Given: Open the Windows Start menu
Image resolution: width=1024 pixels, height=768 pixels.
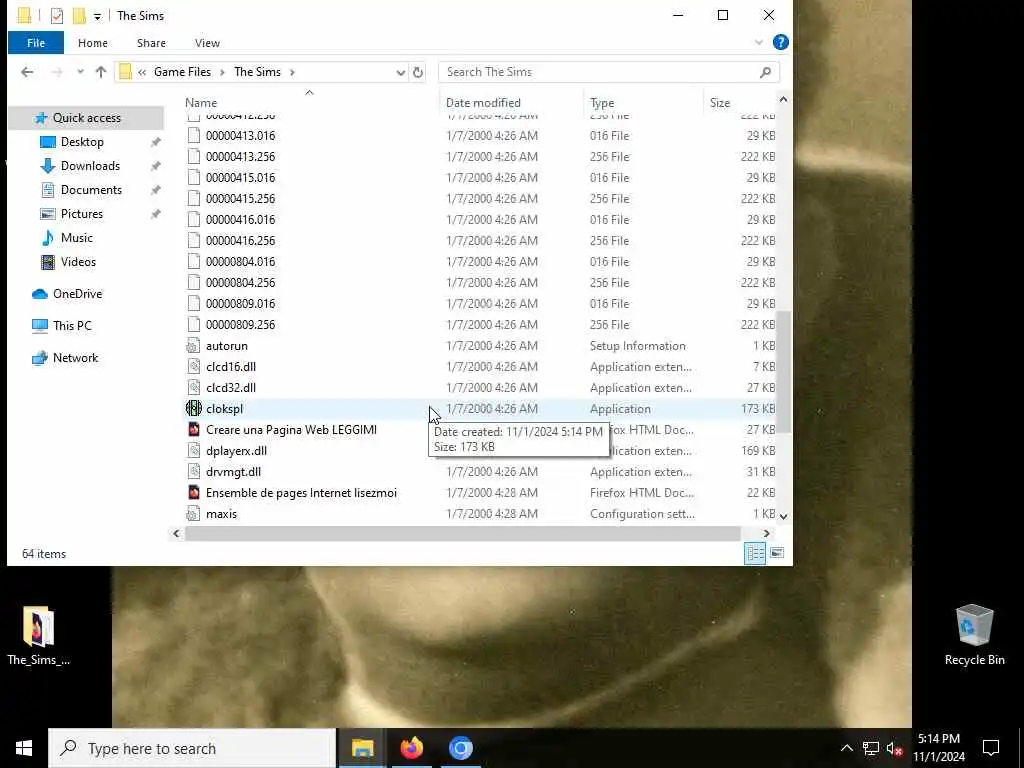Looking at the screenshot, I should (24, 748).
